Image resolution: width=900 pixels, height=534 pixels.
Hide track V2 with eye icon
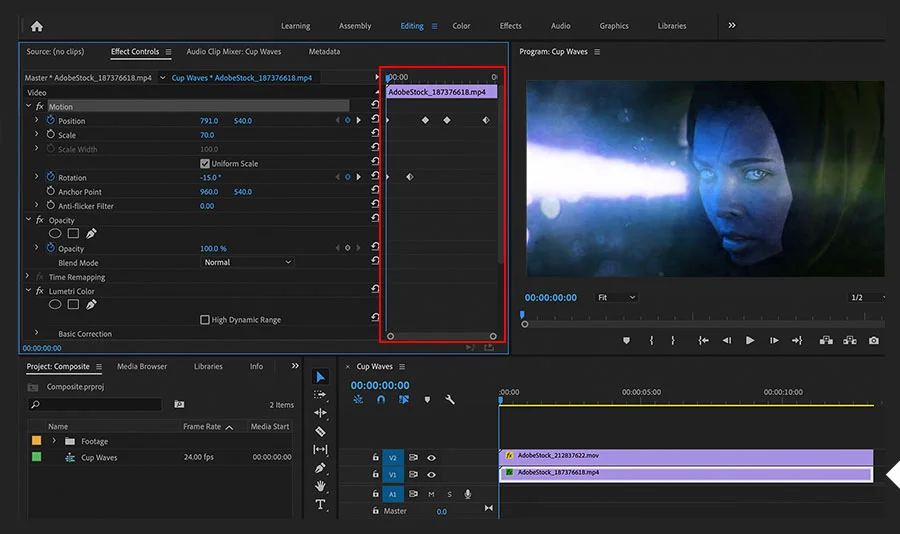click(x=431, y=458)
